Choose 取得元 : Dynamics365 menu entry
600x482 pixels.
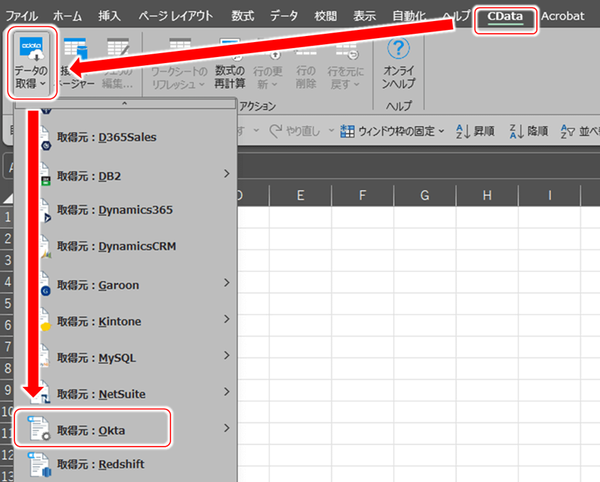(125, 210)
